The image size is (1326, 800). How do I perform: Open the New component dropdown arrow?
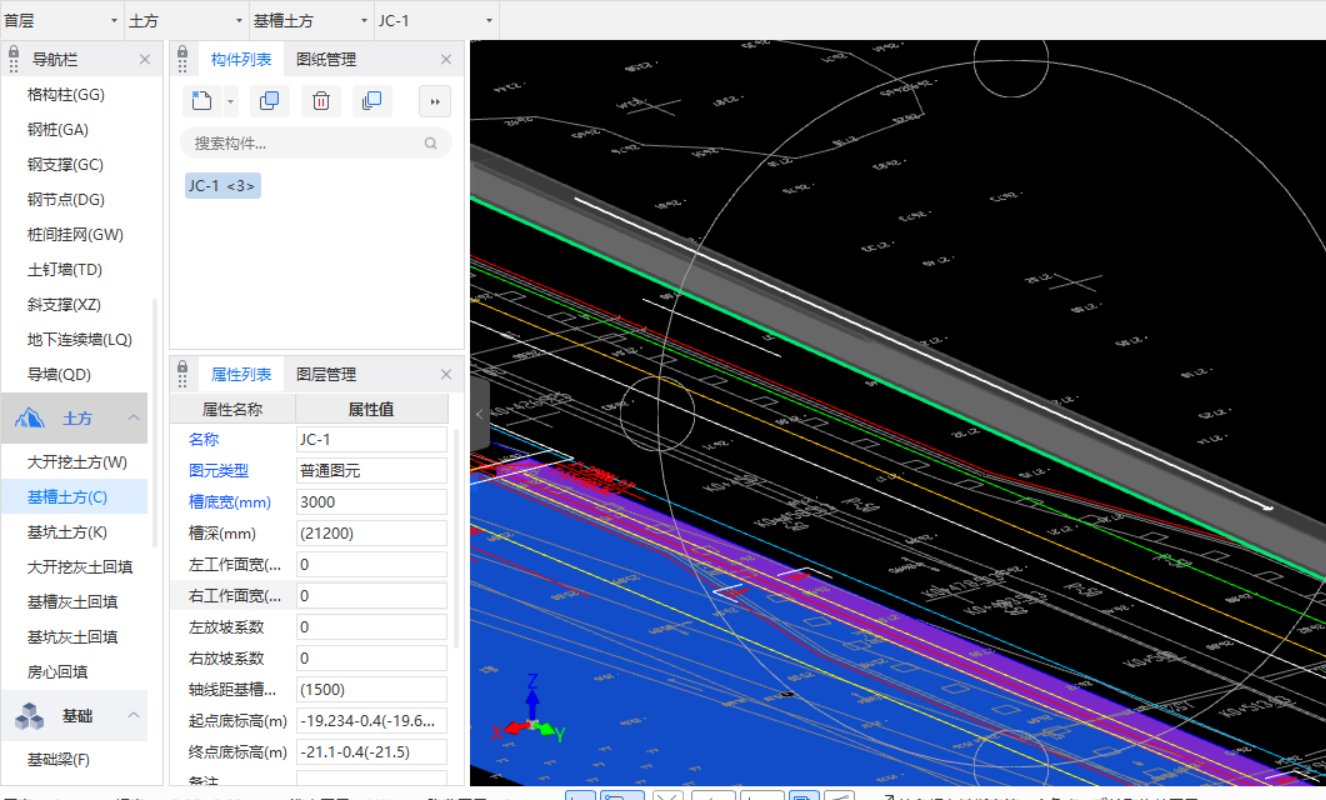[x=231, y=101]
